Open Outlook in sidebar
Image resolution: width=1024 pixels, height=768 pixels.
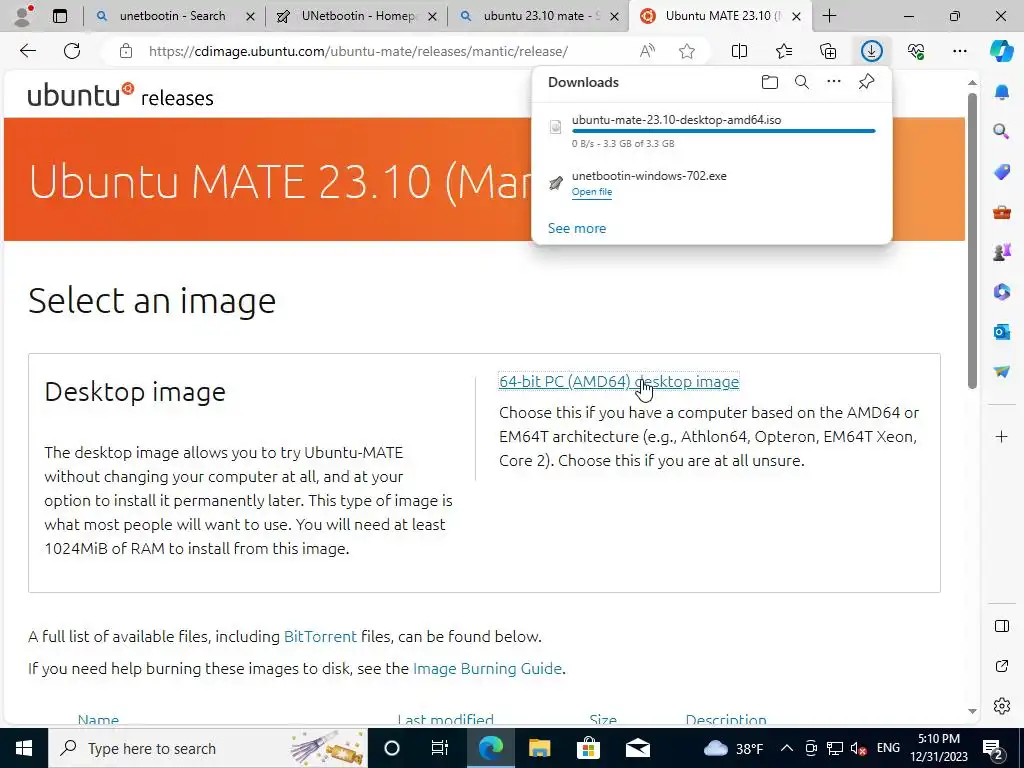(1002, 332)
